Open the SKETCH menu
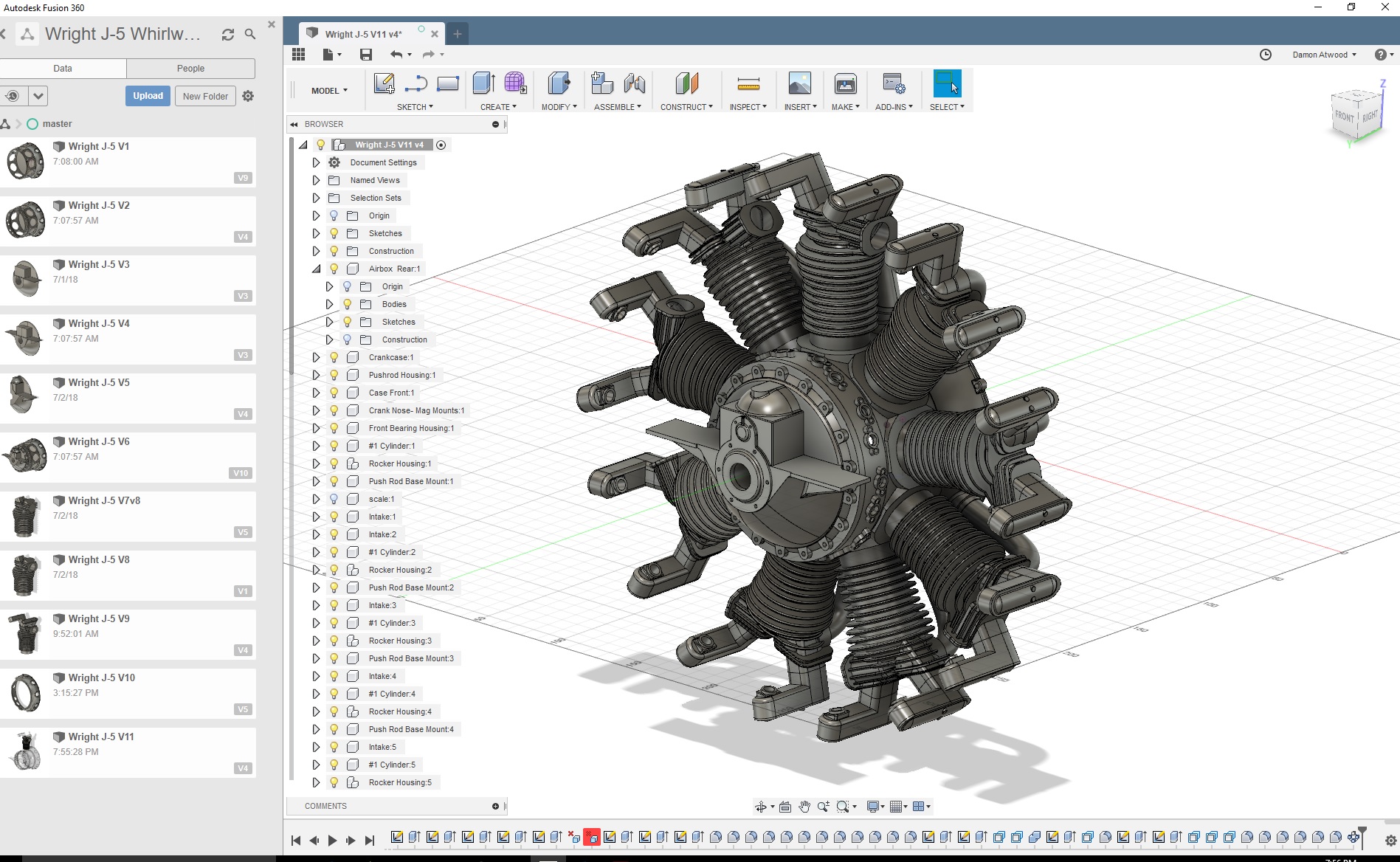 tap(415, 107)
